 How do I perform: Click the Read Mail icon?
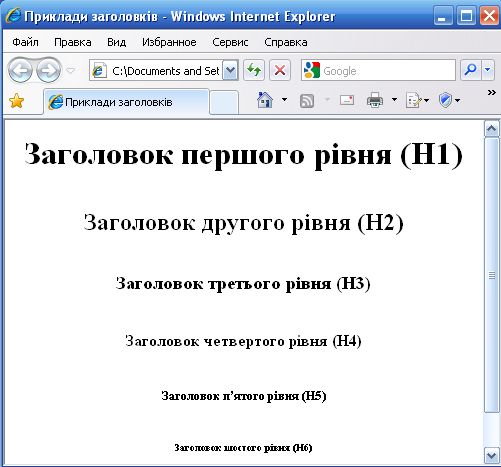[347, 100]
